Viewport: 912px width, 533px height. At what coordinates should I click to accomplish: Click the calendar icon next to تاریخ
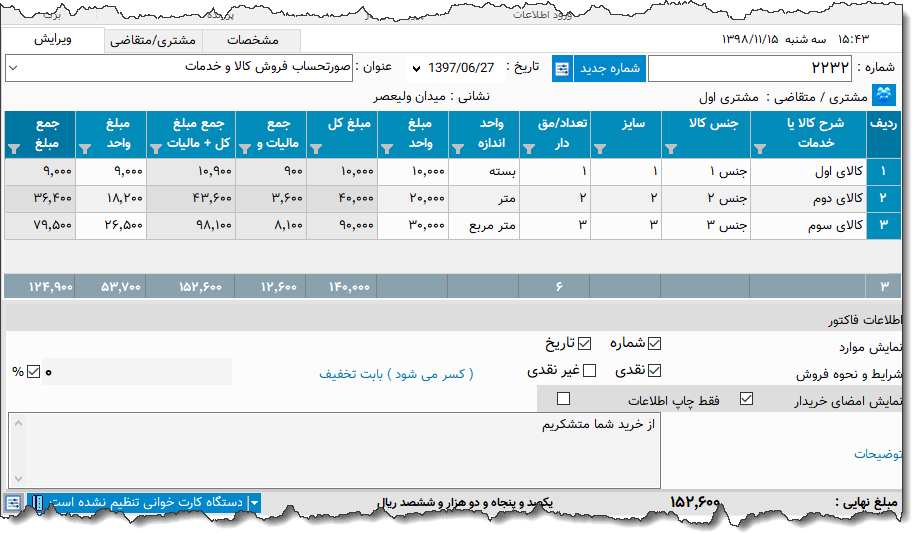562,69
